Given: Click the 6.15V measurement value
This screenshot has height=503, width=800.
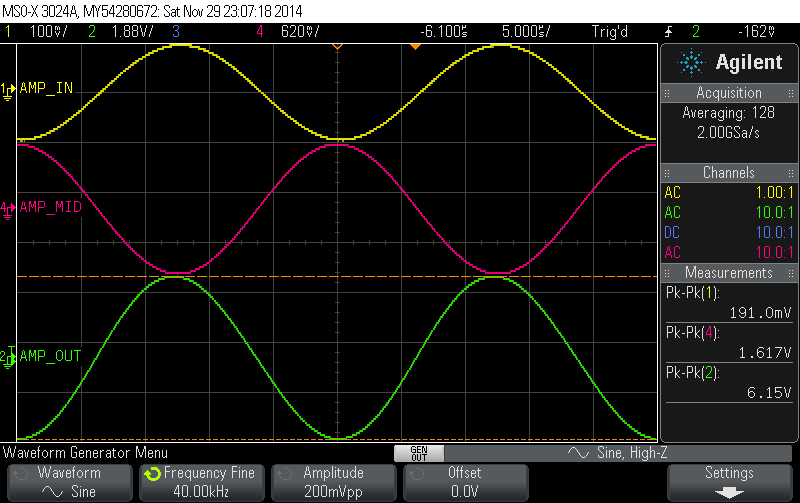Looking at the screenshot, I should (769, 393).
